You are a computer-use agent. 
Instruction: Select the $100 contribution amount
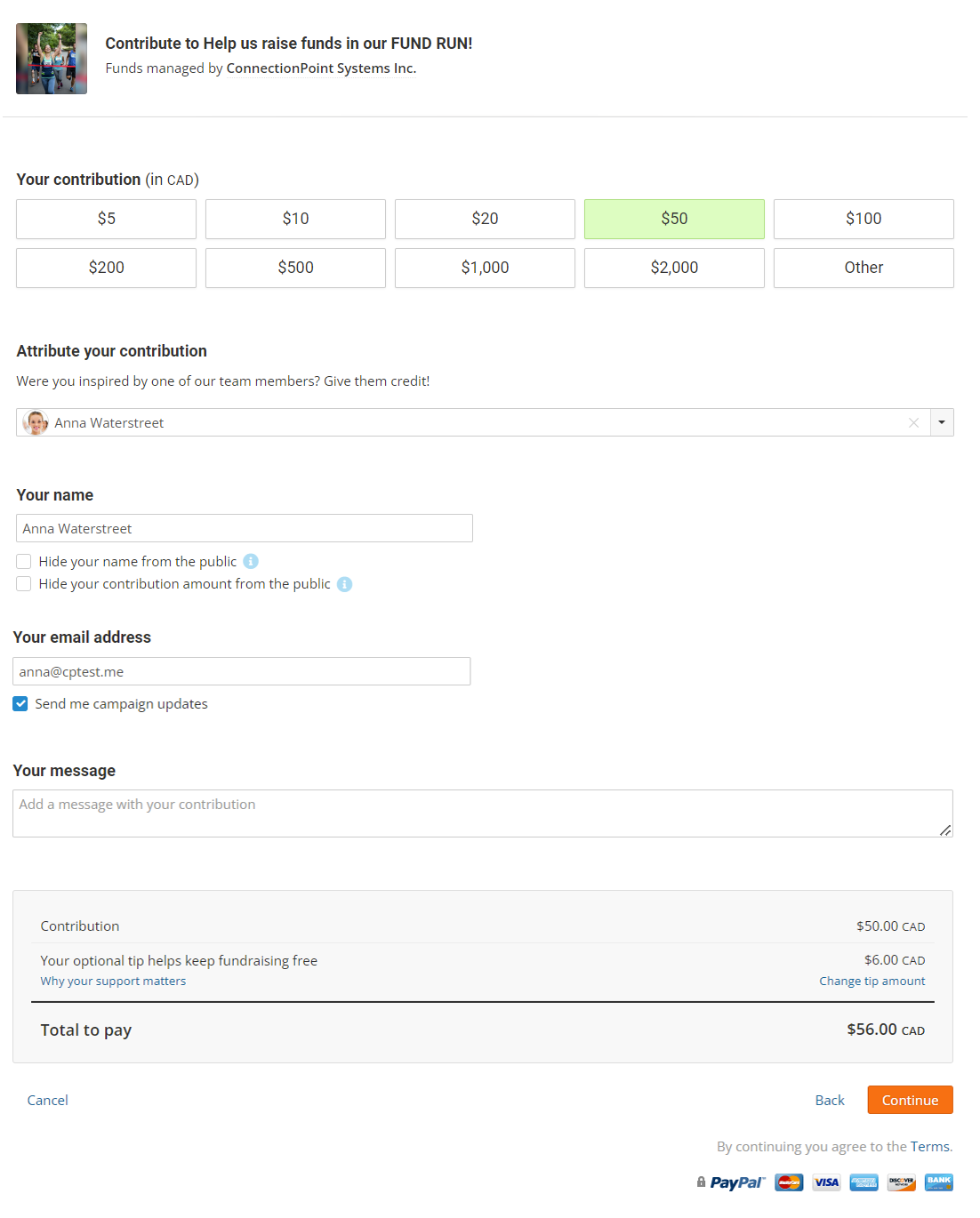(x=863, y=219)
